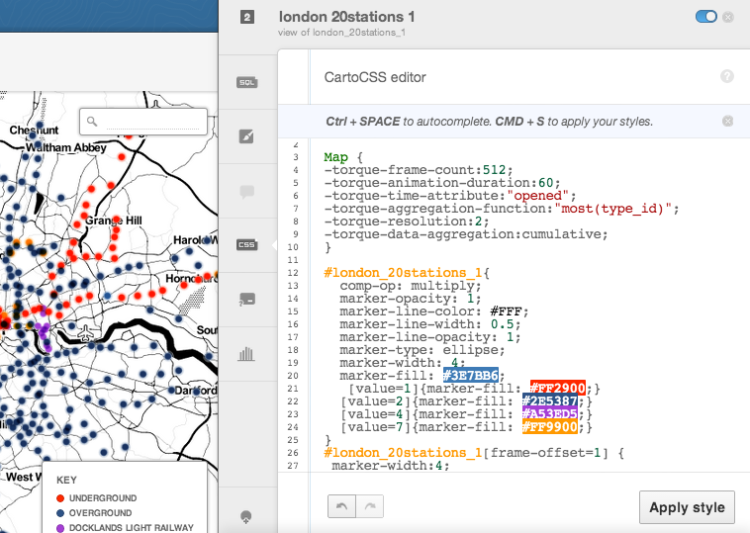The height and width of the screenshot is (533, 750).
Task: Click the layer number 2 badge
Action: coord(247,17)
